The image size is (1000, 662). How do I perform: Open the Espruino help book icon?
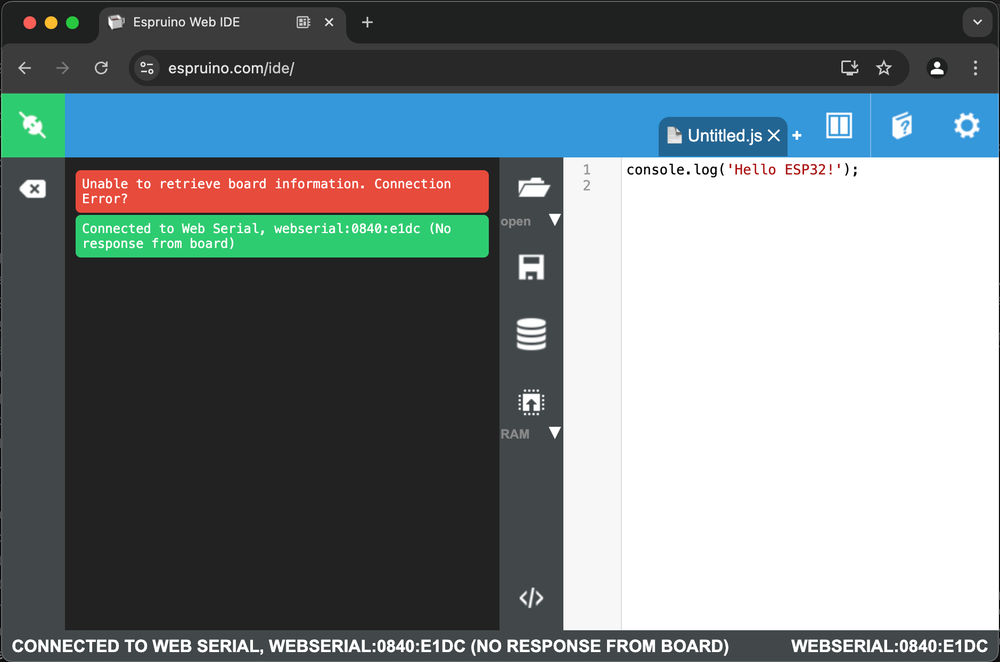pyautogui.click(x=902, y=125)
